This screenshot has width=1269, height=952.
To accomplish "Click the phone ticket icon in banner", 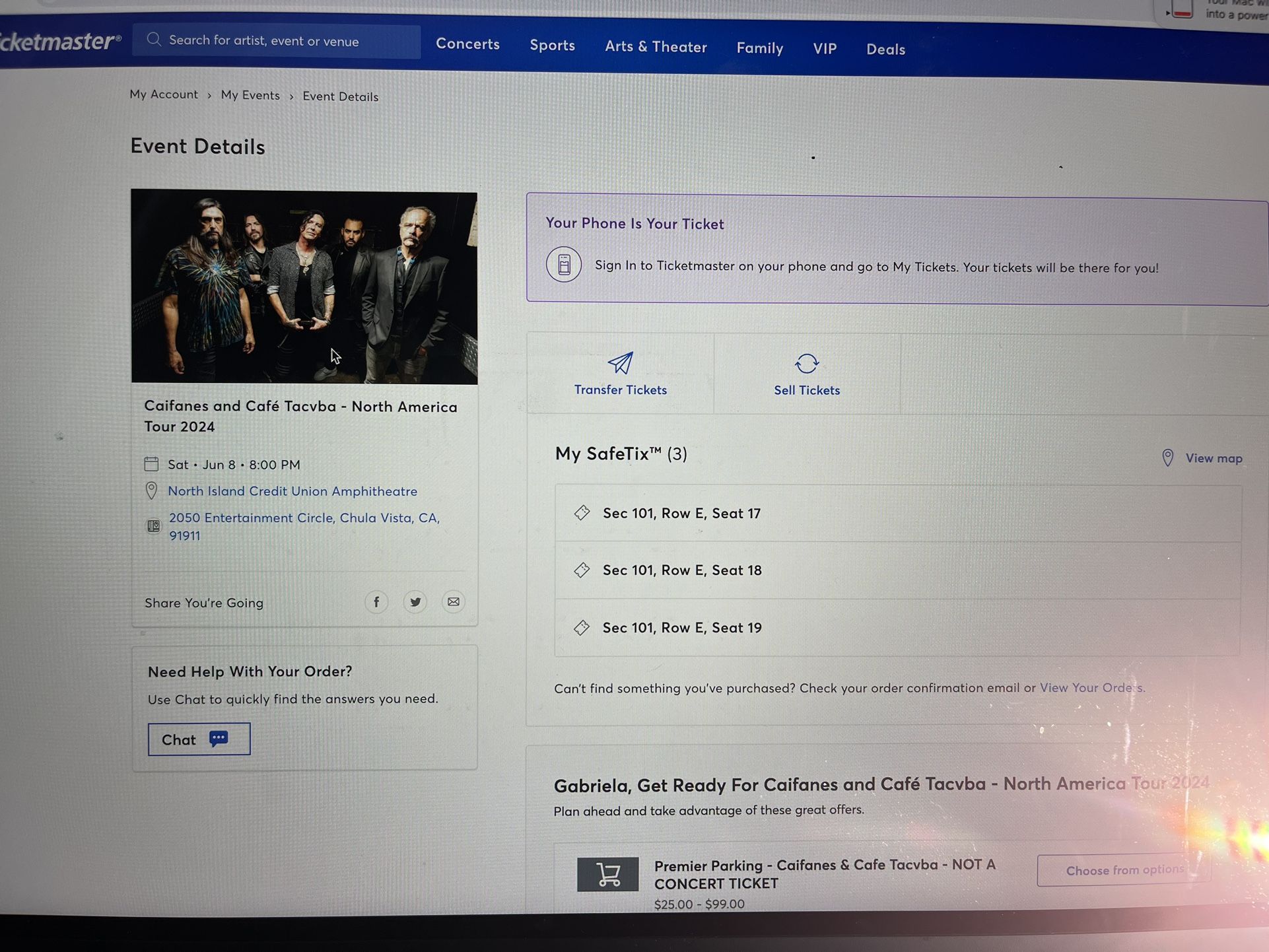I will tap(564, 264).
